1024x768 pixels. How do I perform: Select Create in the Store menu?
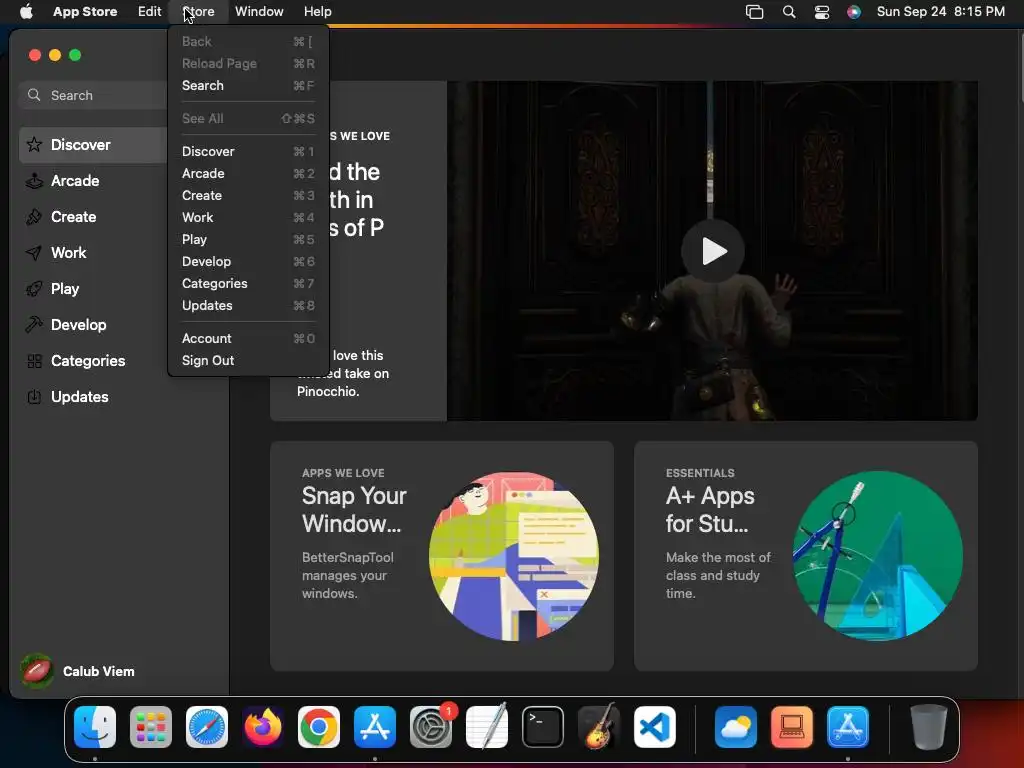pos(248,195)
